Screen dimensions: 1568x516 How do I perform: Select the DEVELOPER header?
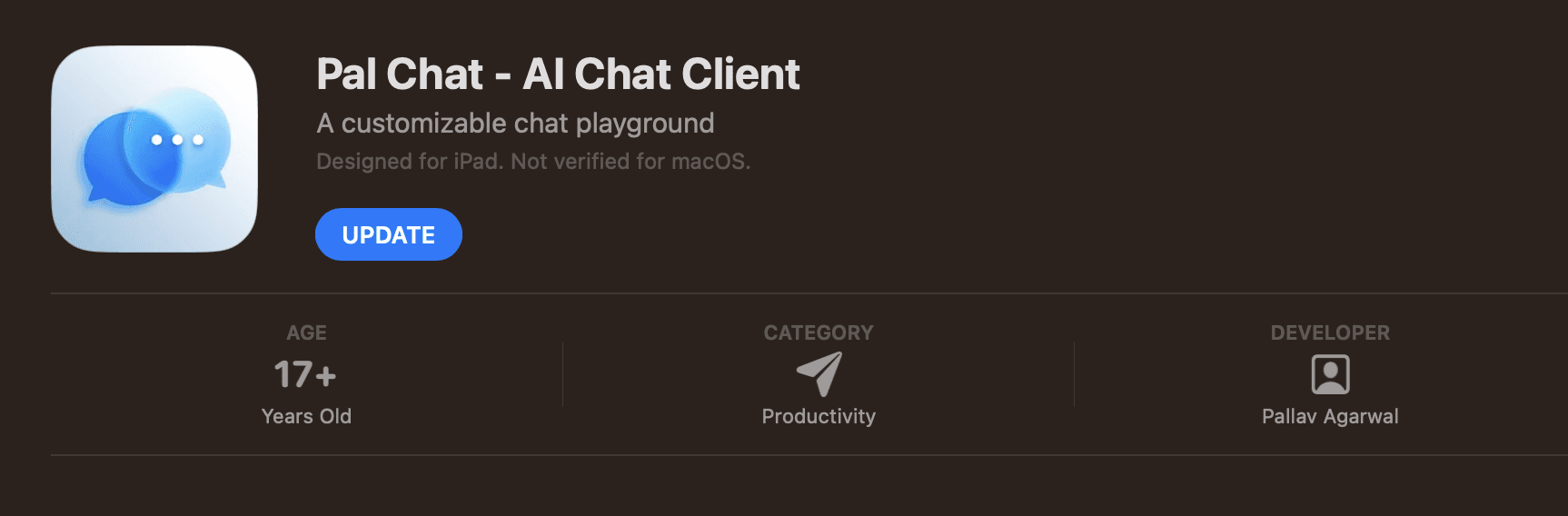pos(1330,332)
